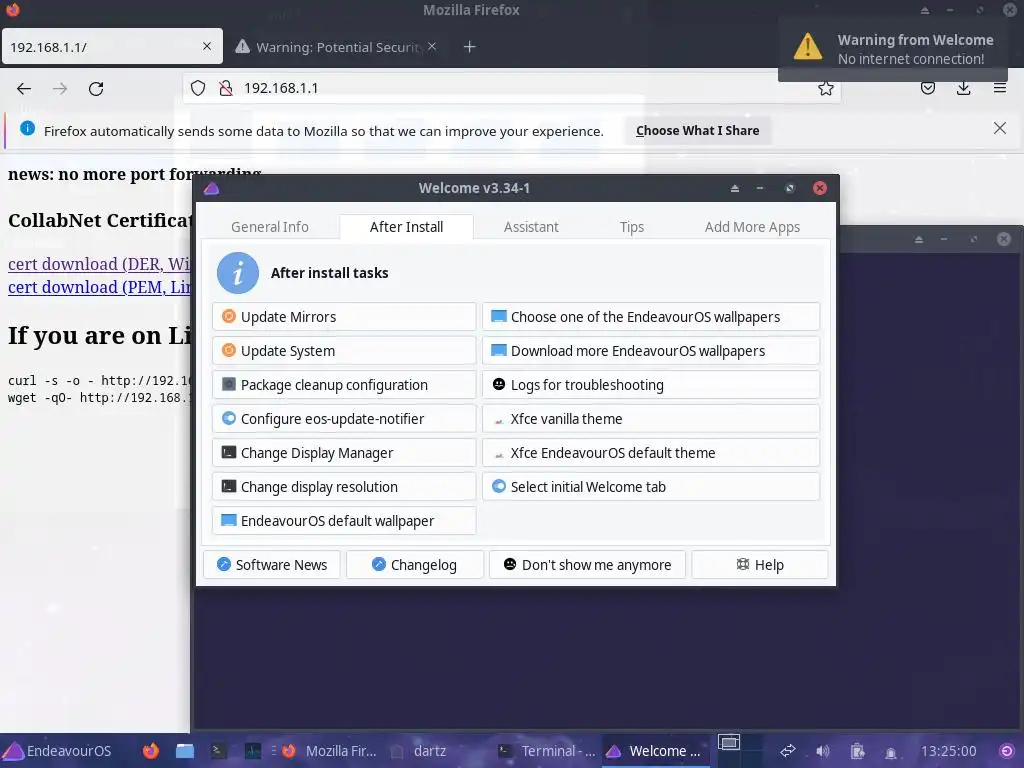Click the volume speaker tray icon
The width and height of the screenshot is (1024, 768).
823,751
